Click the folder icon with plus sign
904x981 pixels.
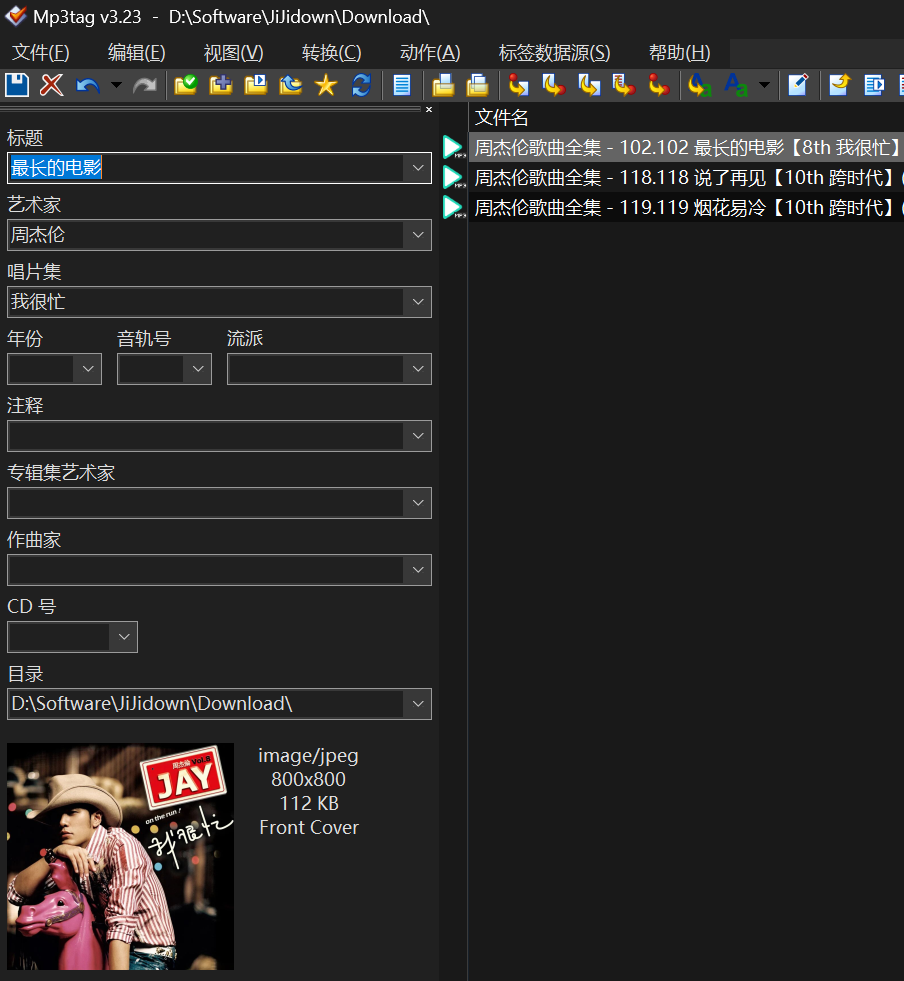tap(221, 85)
